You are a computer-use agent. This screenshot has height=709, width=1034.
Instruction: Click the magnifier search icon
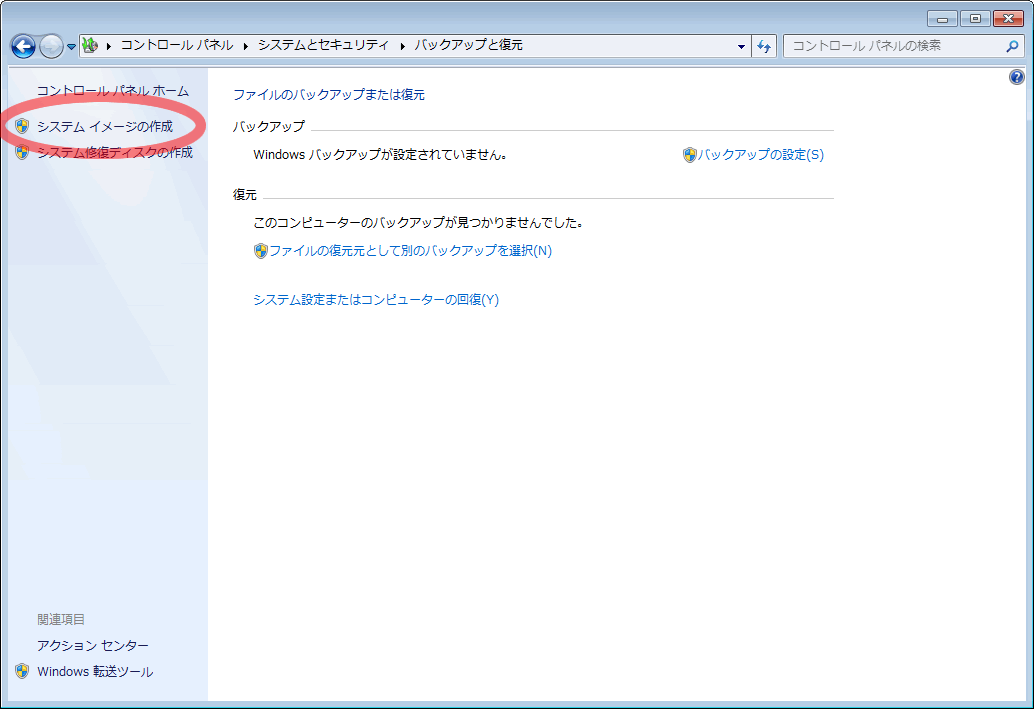click(1012, 46)
